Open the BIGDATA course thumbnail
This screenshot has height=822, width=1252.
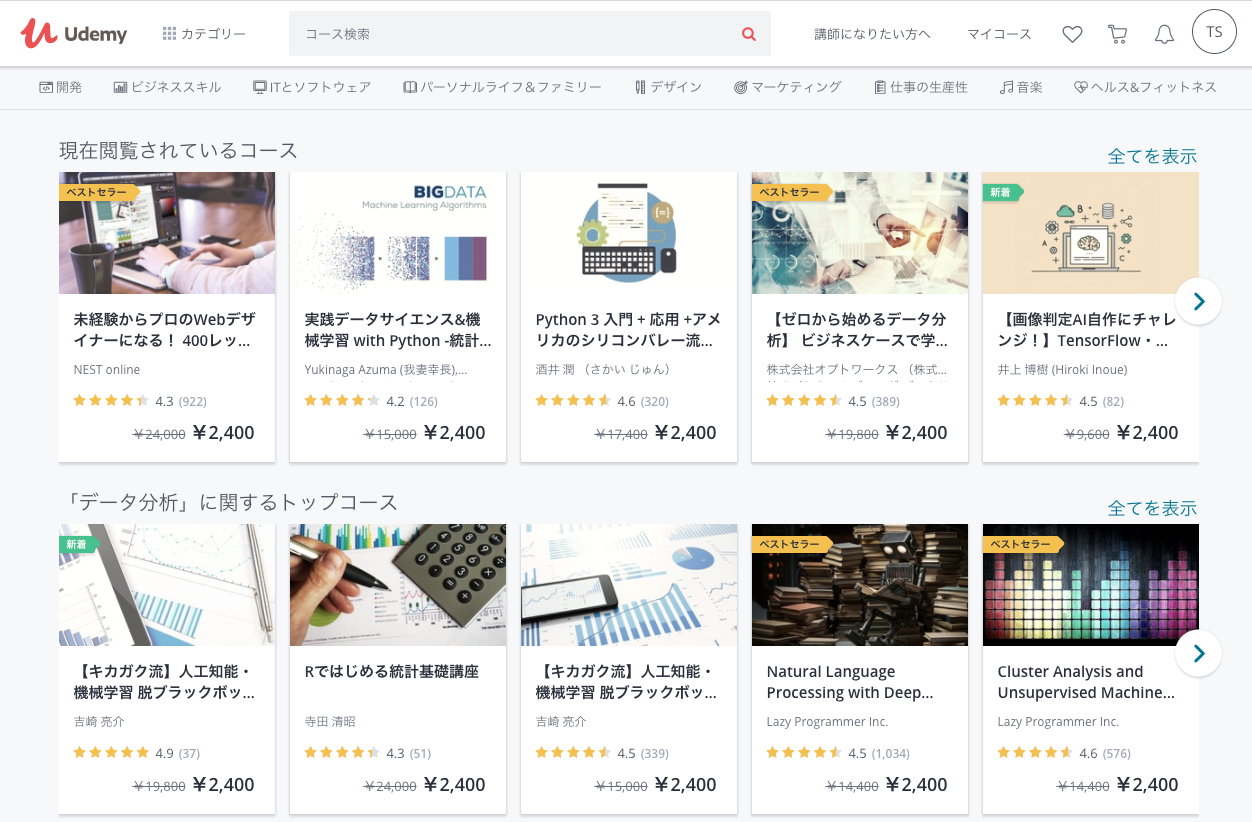398,233
